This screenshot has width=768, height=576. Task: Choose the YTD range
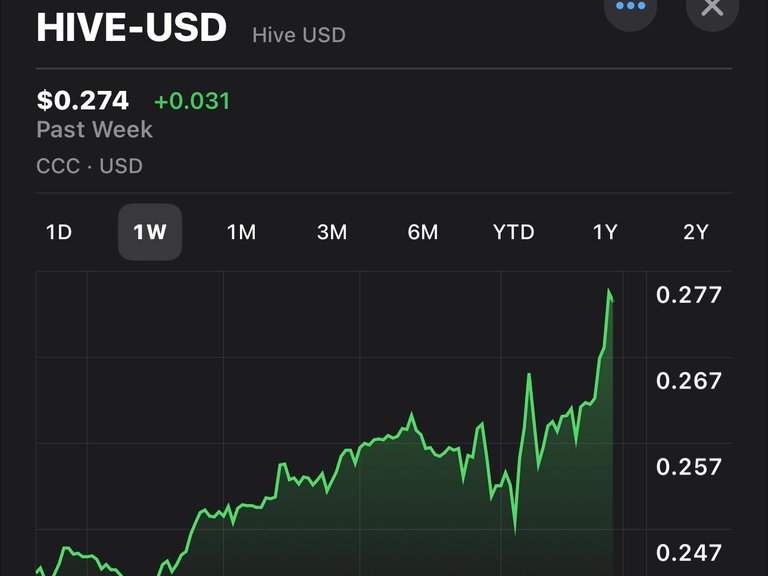pos(514,232)
